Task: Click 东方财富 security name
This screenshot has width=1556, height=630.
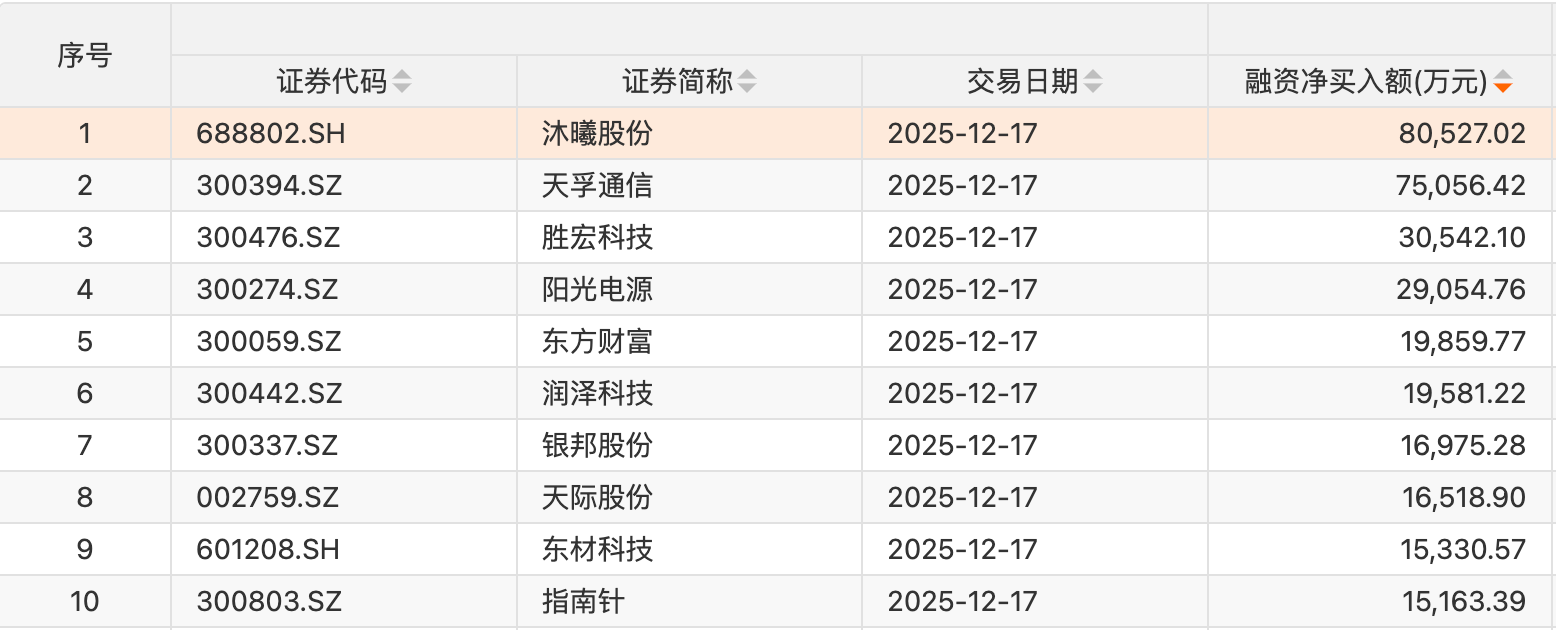Action: (597, 342)
